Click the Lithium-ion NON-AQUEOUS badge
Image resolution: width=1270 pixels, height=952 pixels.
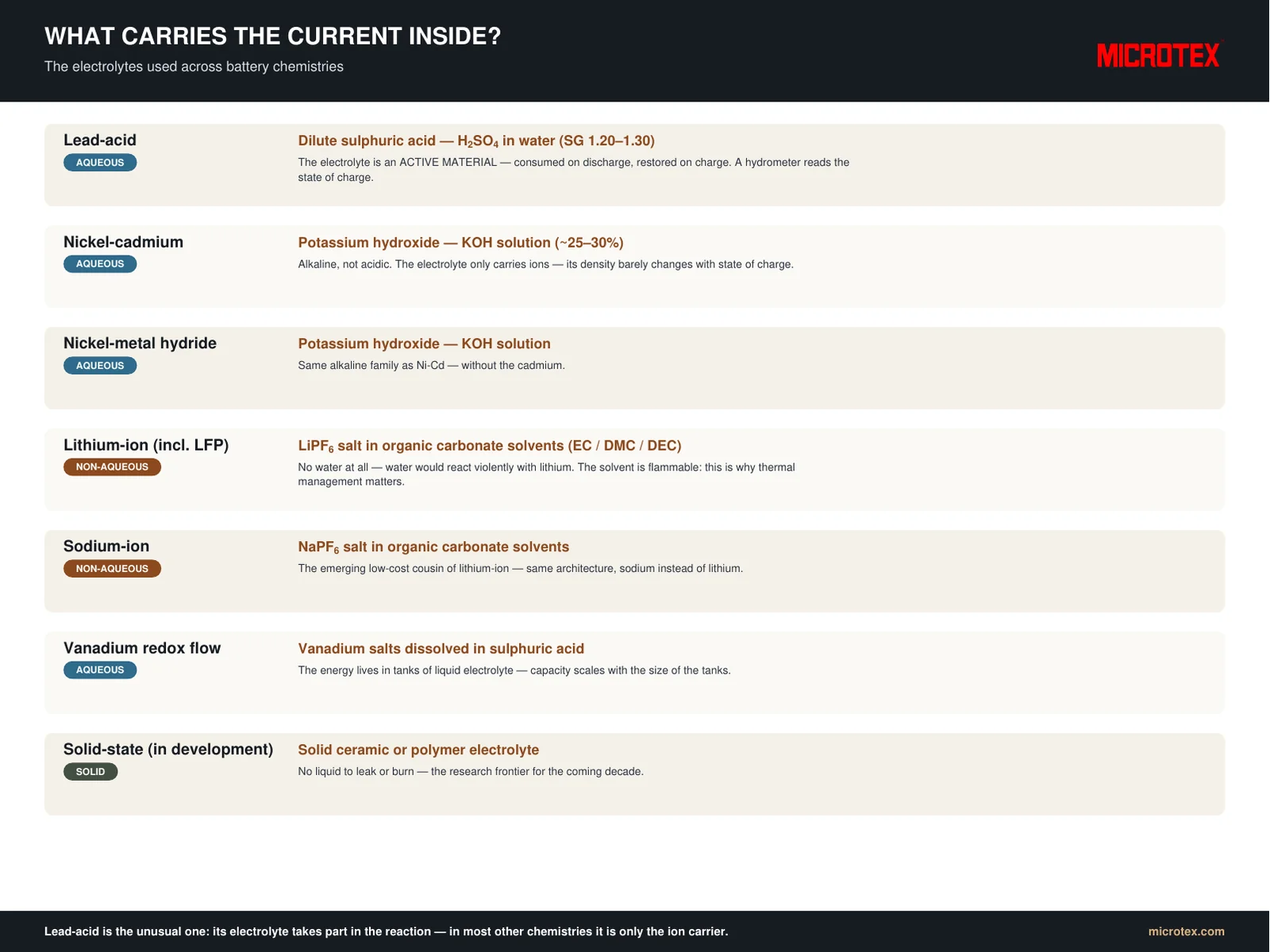click(112, 467)
